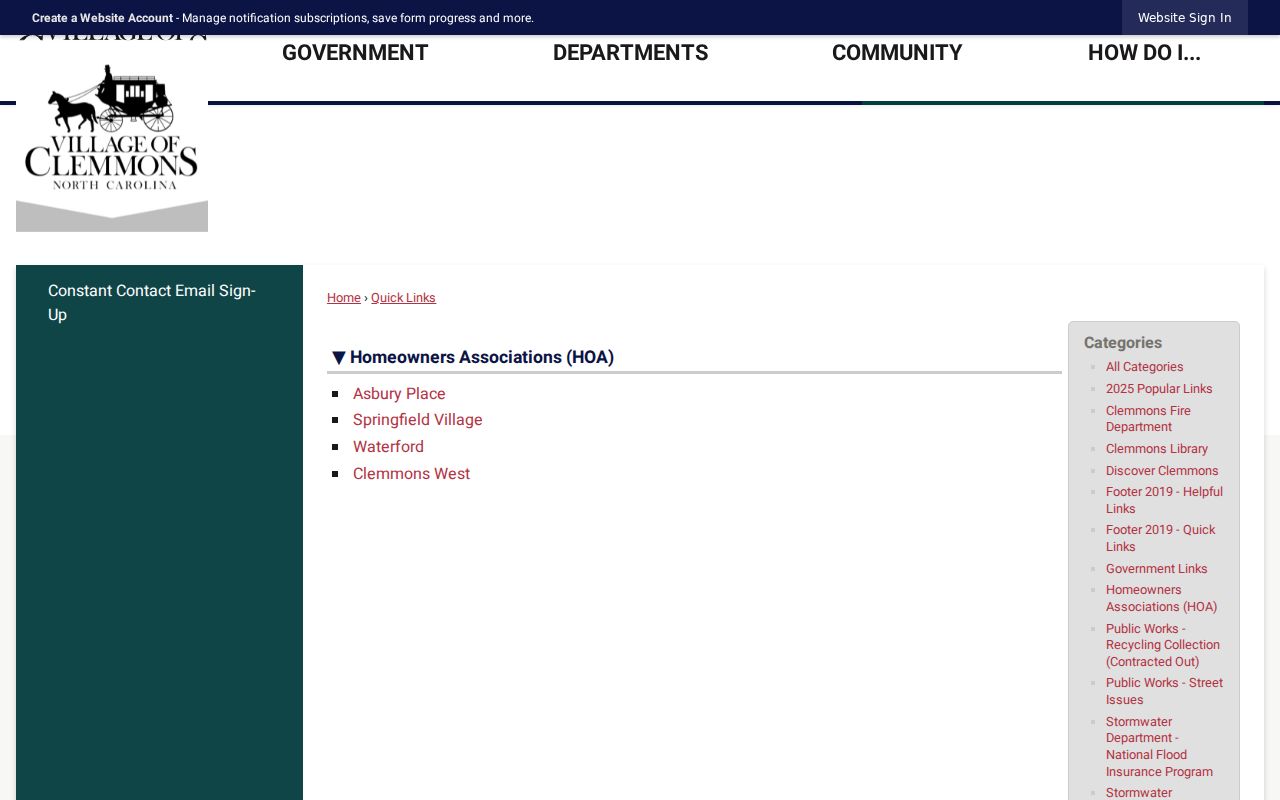Open the Waterford link

(388, 447)
